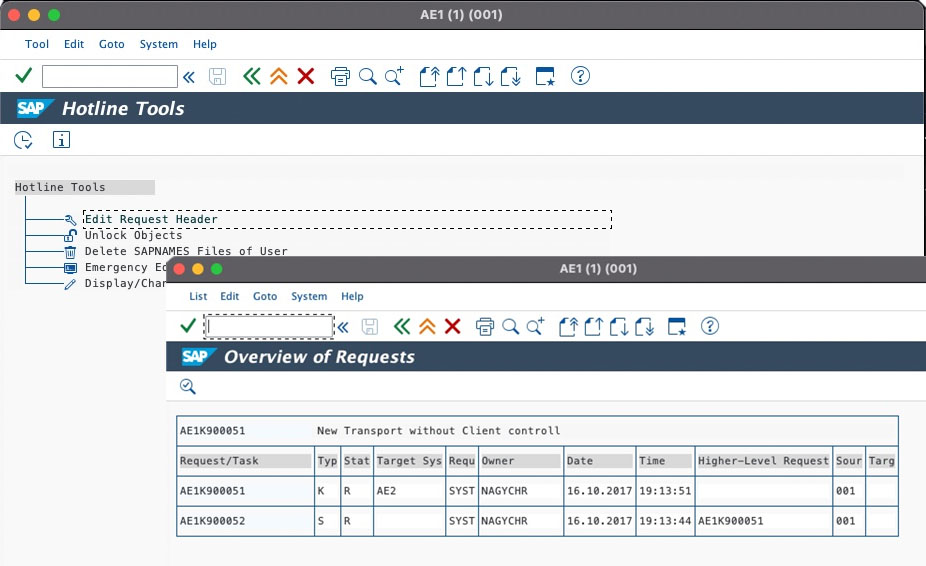
Task: Open Goto menu in Hotline Tools window
Action: tap(112, 44)
